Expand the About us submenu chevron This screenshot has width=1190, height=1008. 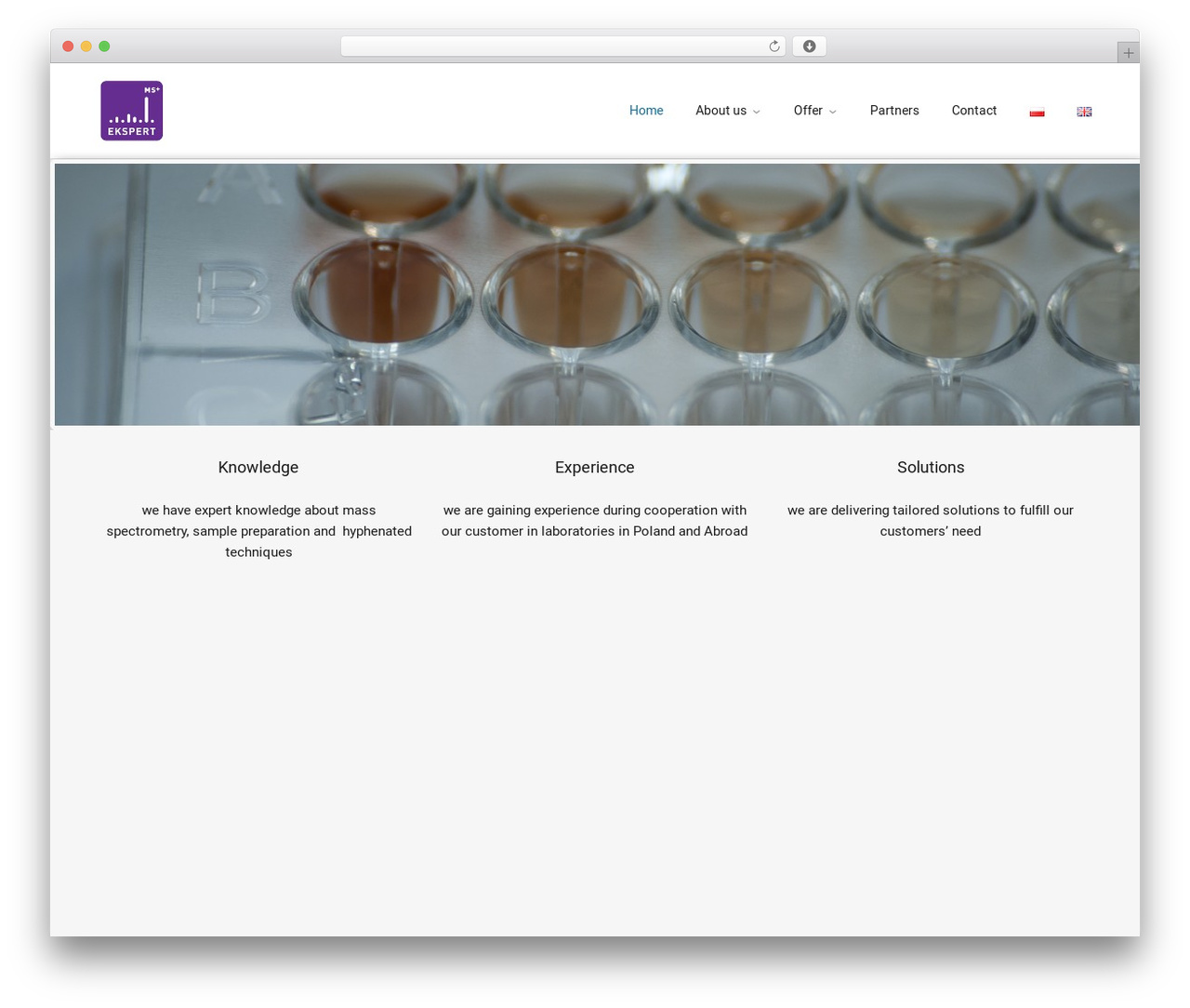click(x=756, y=112)
